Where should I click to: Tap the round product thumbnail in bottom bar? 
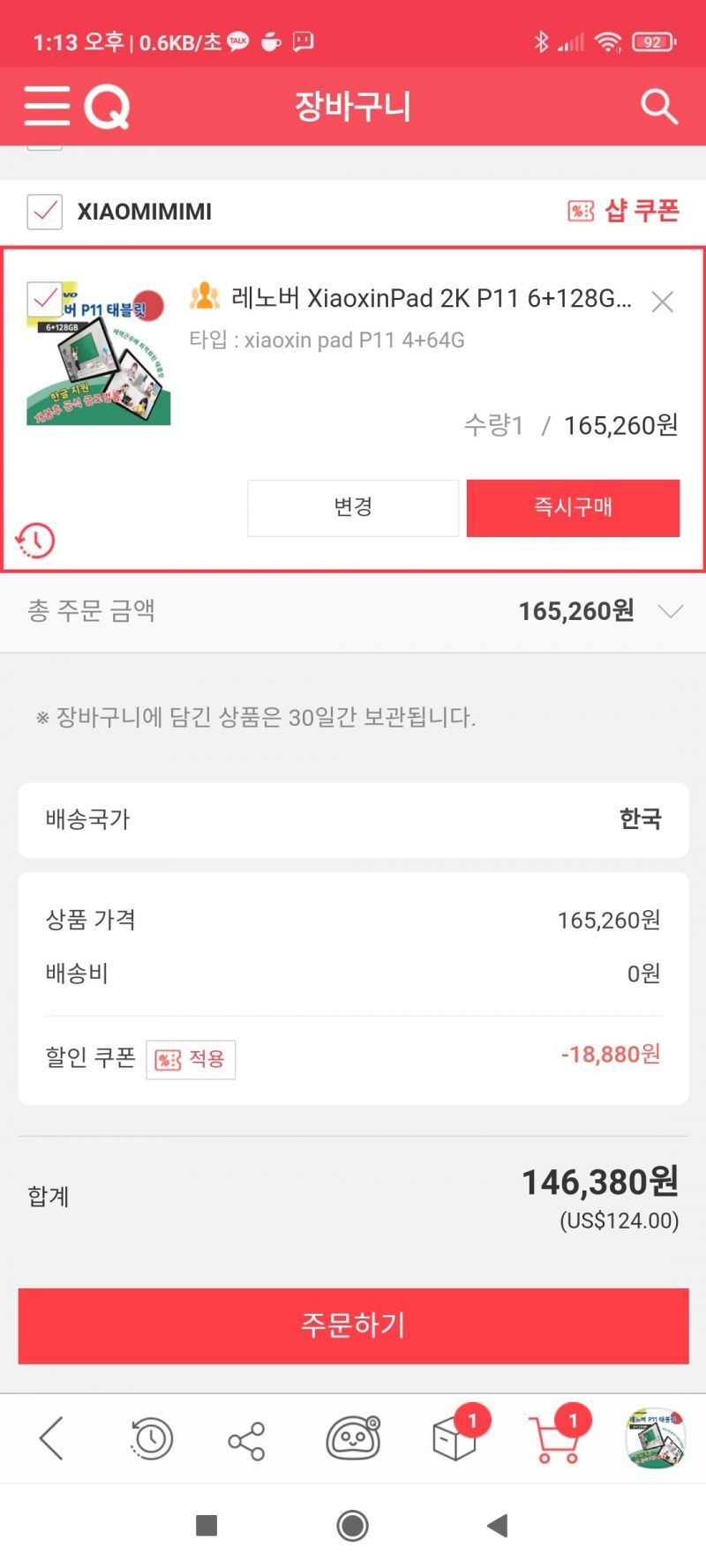pyautogui.click(x=656, y=1438)
